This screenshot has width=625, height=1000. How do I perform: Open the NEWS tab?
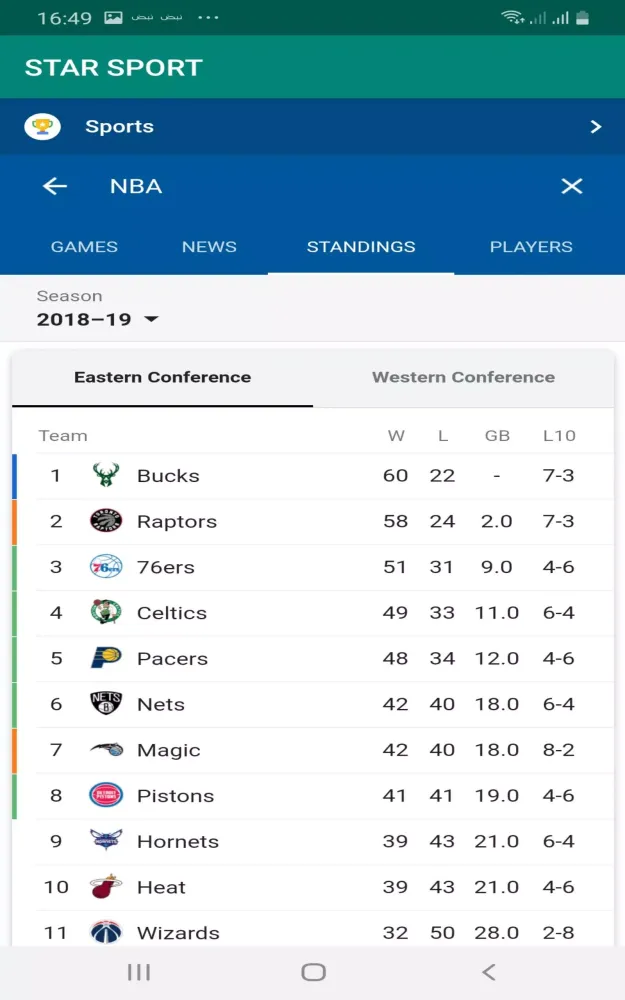click(x=209, y=247)
